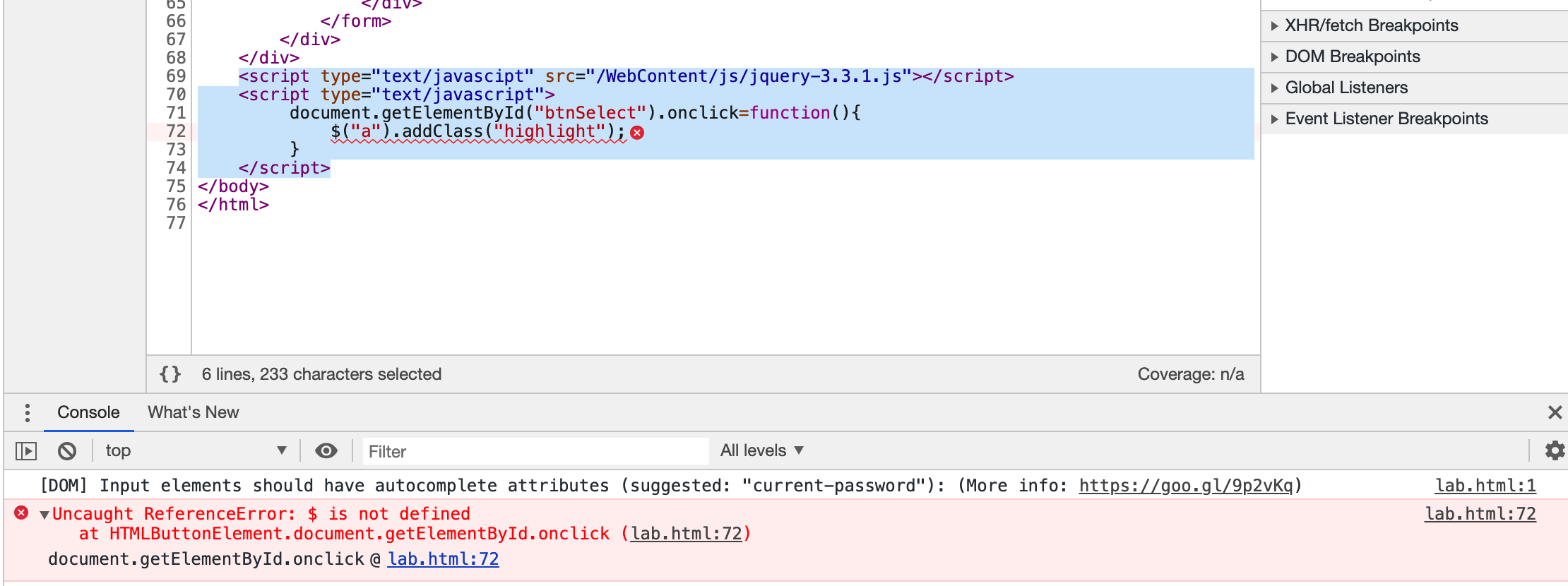
Task: Click 'Uncaught ReferenceError: $ is not defined' text
Action: pos(261,514)
